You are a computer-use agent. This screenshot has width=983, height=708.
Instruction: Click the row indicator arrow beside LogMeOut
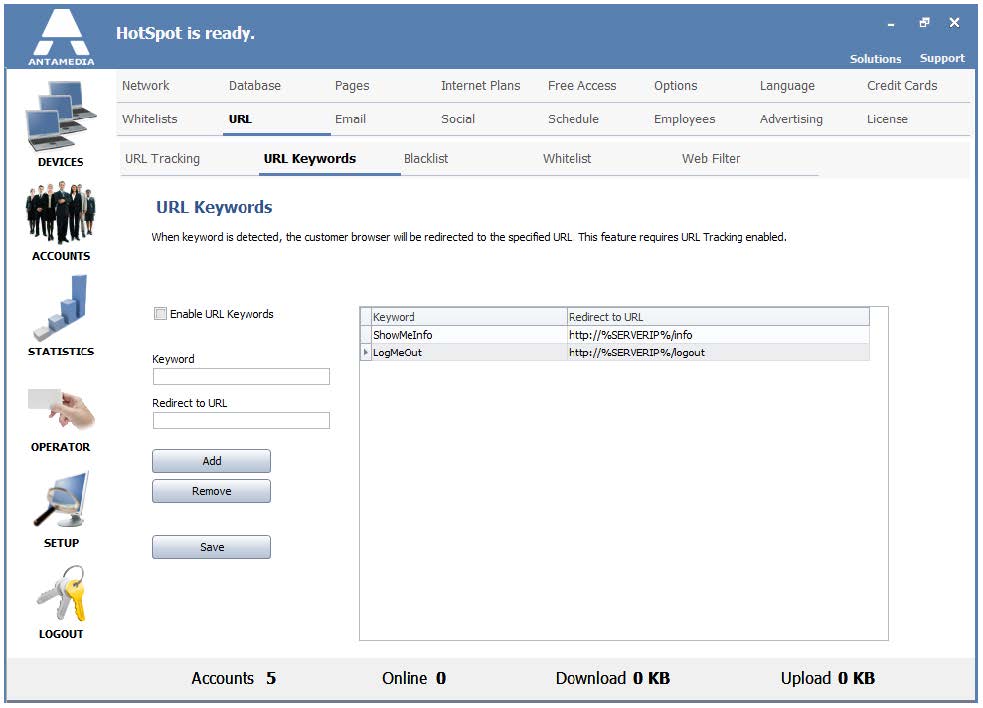point(365,353)
